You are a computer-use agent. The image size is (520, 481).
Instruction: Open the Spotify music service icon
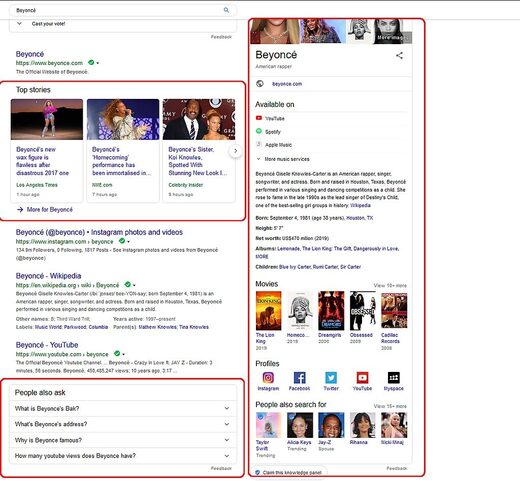tap(259, 131)
